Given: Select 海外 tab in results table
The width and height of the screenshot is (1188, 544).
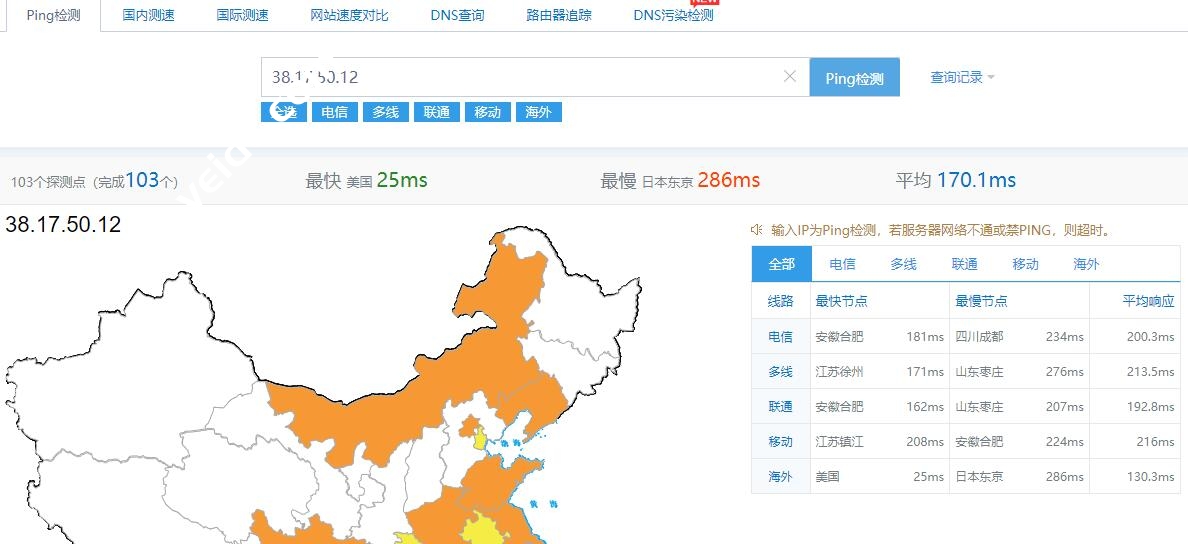Looking at the screenshot, I should tap(1086, 264).
